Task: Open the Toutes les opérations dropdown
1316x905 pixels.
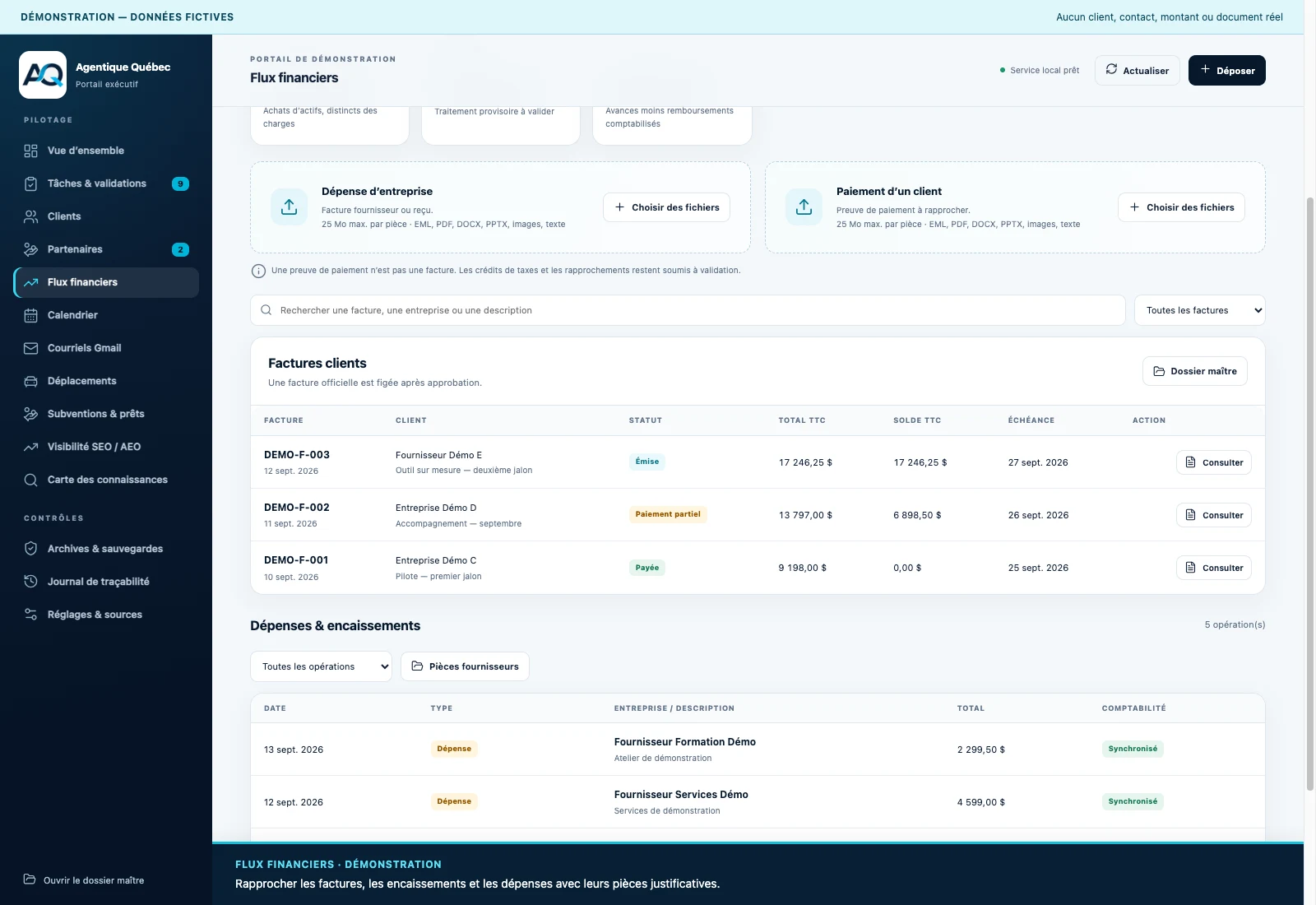Action: coord(321,666)
